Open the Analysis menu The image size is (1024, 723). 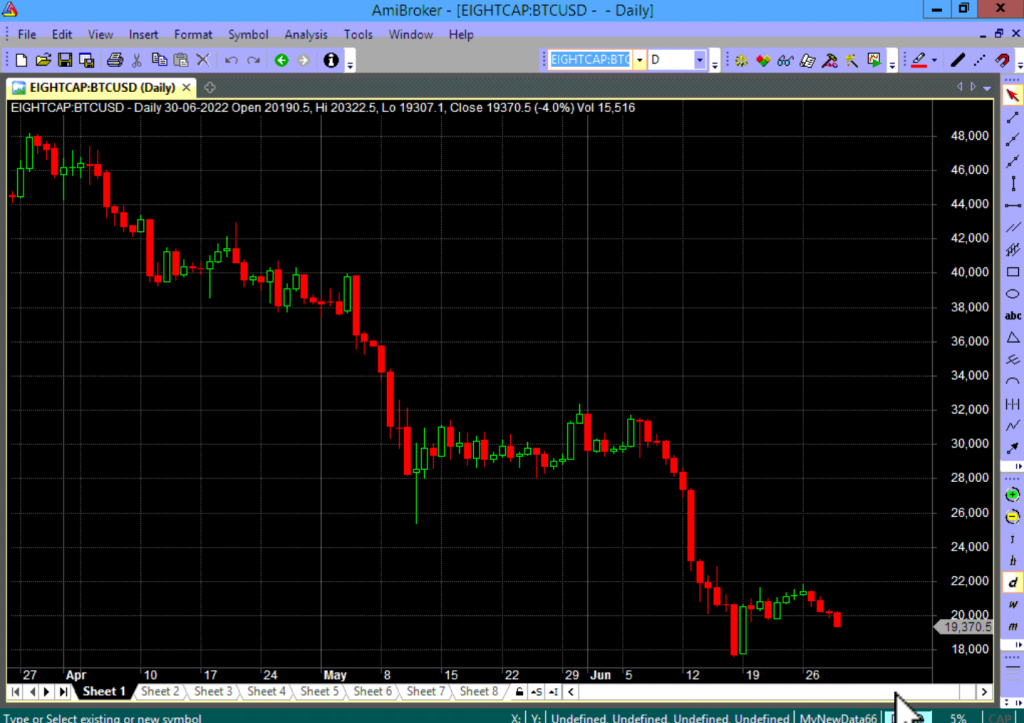[306, 35]
